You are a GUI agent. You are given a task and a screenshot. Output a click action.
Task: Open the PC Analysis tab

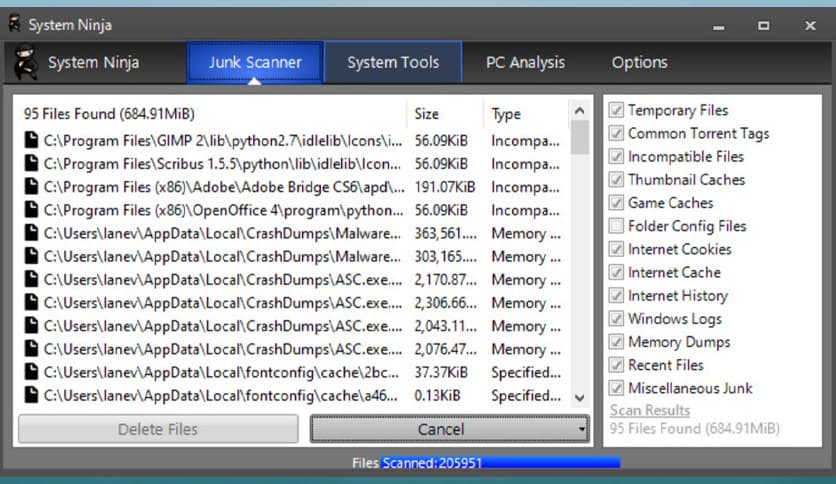point(525,62)
